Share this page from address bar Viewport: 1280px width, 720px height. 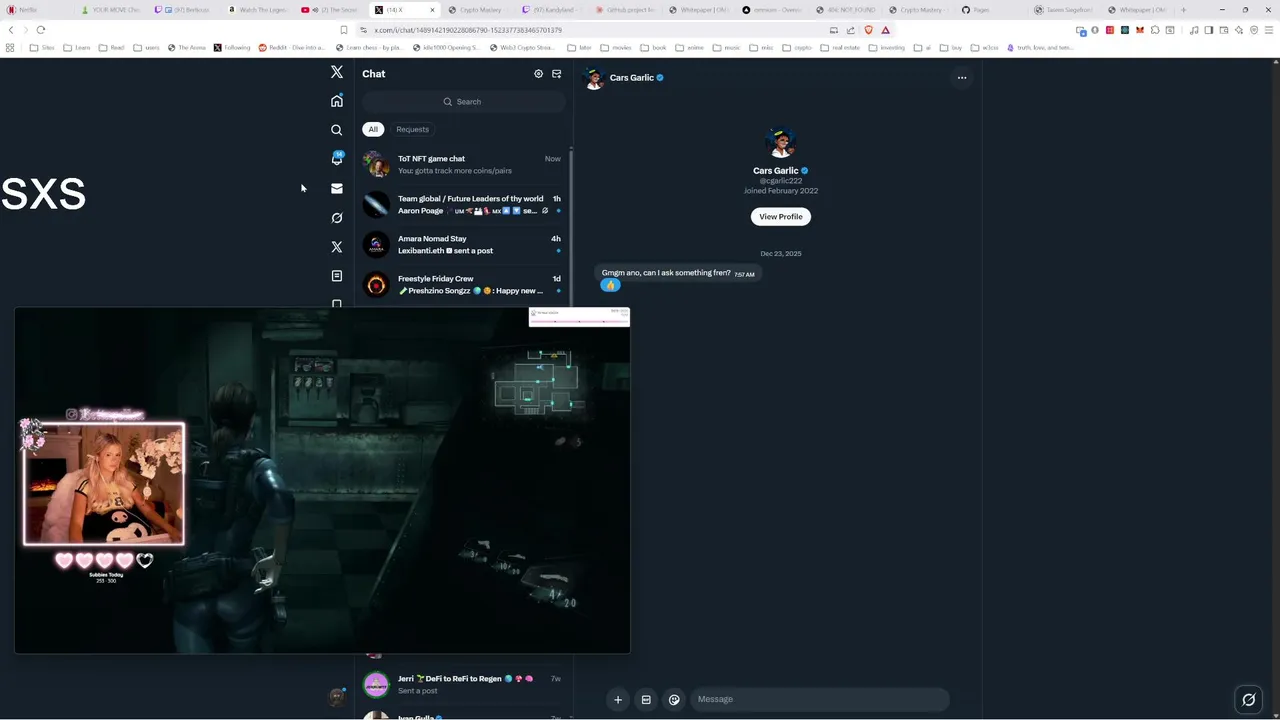pos(851,30)
